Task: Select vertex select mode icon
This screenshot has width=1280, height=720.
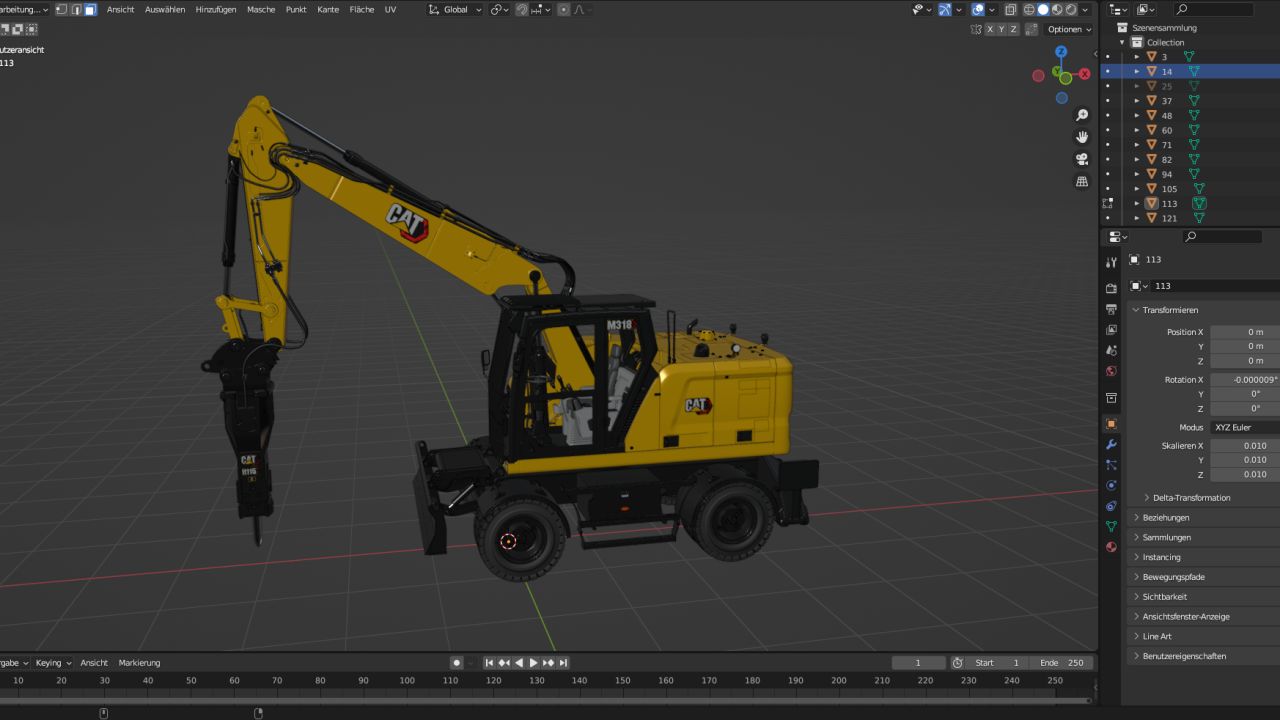Action: (x=61, y=9)
